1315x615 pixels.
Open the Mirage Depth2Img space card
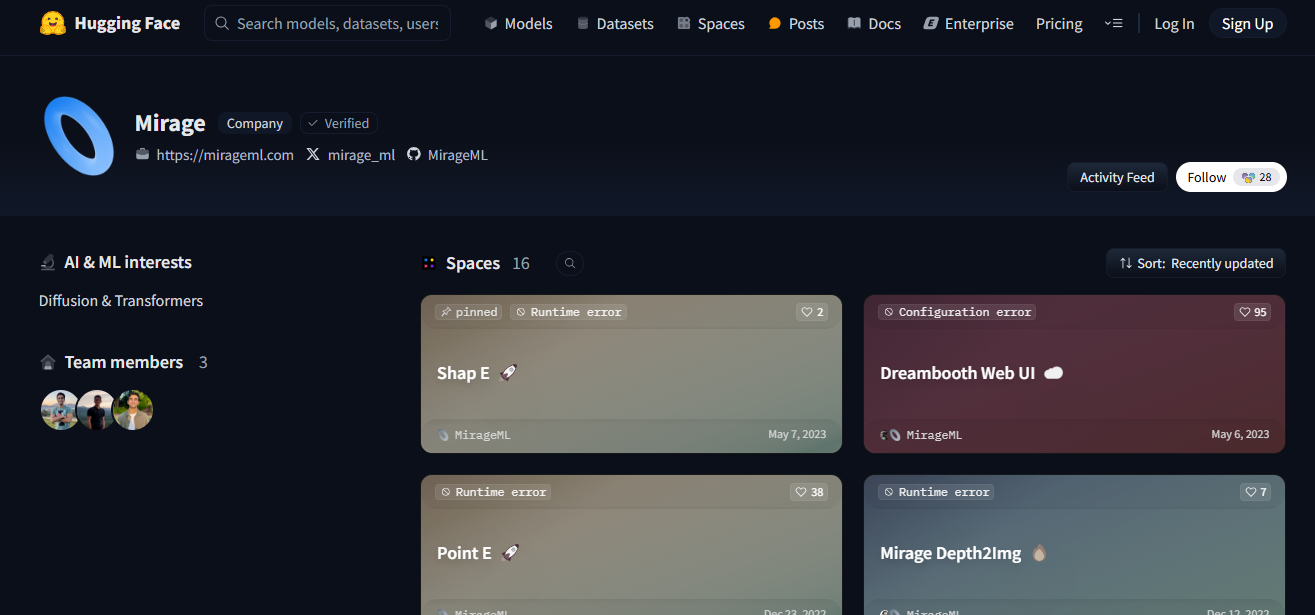(1074, 545)
